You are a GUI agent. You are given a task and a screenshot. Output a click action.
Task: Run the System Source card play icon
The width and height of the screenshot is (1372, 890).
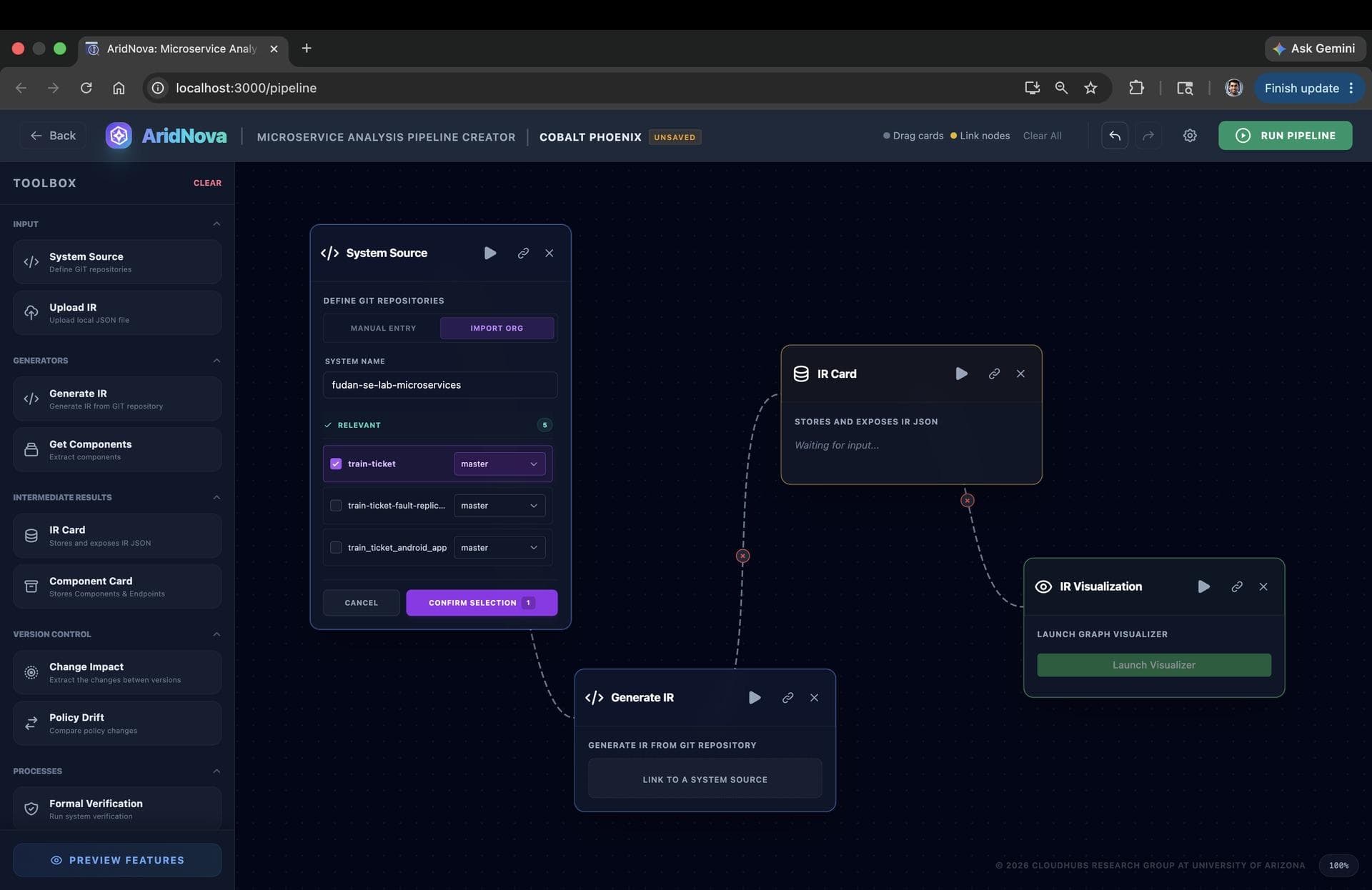click(490, 253)
